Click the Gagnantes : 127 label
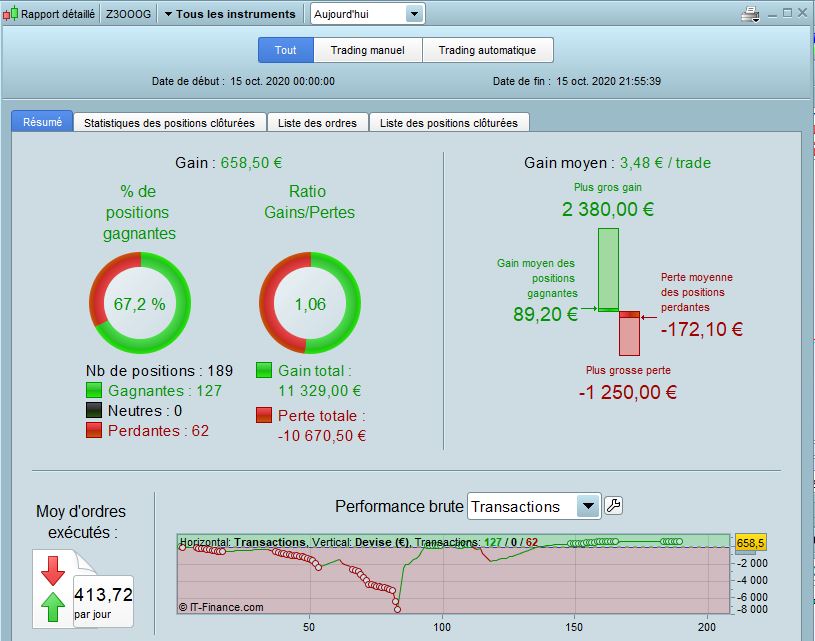 (165, 390)
